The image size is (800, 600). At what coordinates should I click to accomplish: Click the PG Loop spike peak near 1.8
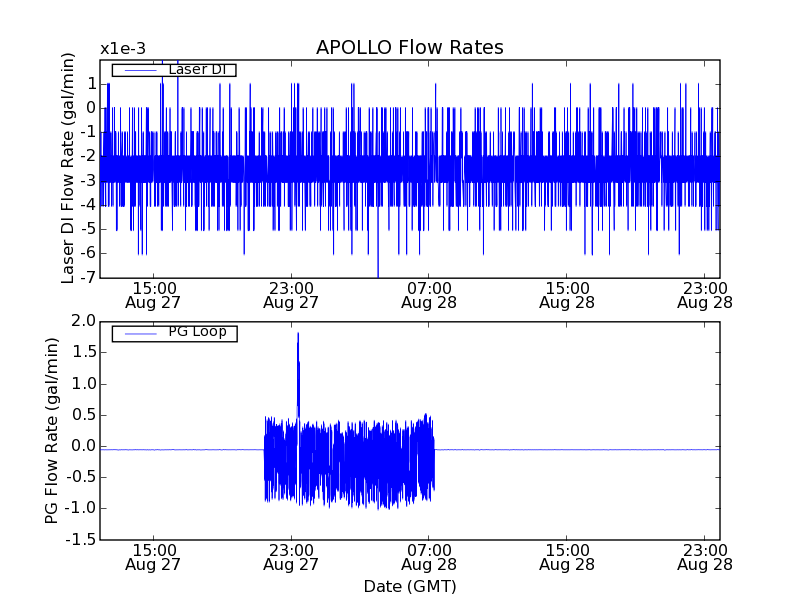(298, 335)
